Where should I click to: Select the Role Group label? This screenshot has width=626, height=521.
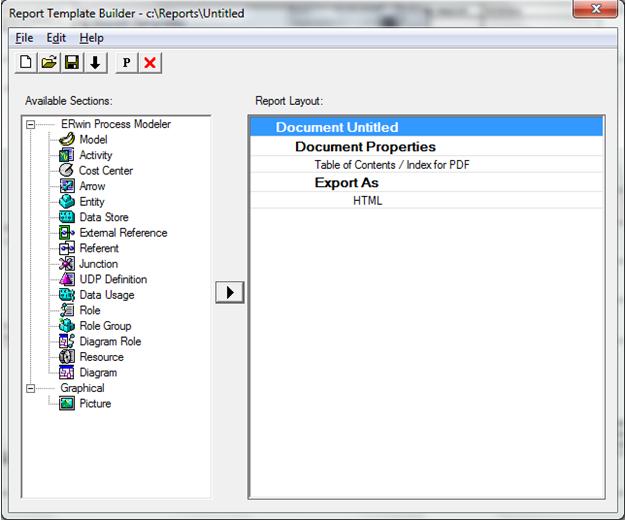click(105, 326)
